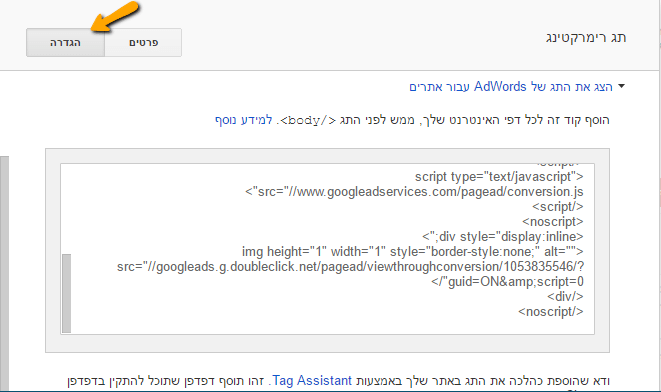Click the 'הצג את התג של AdWords עבור אתרים' link
This screenshot has width=661, height=392.
[511, 87]
